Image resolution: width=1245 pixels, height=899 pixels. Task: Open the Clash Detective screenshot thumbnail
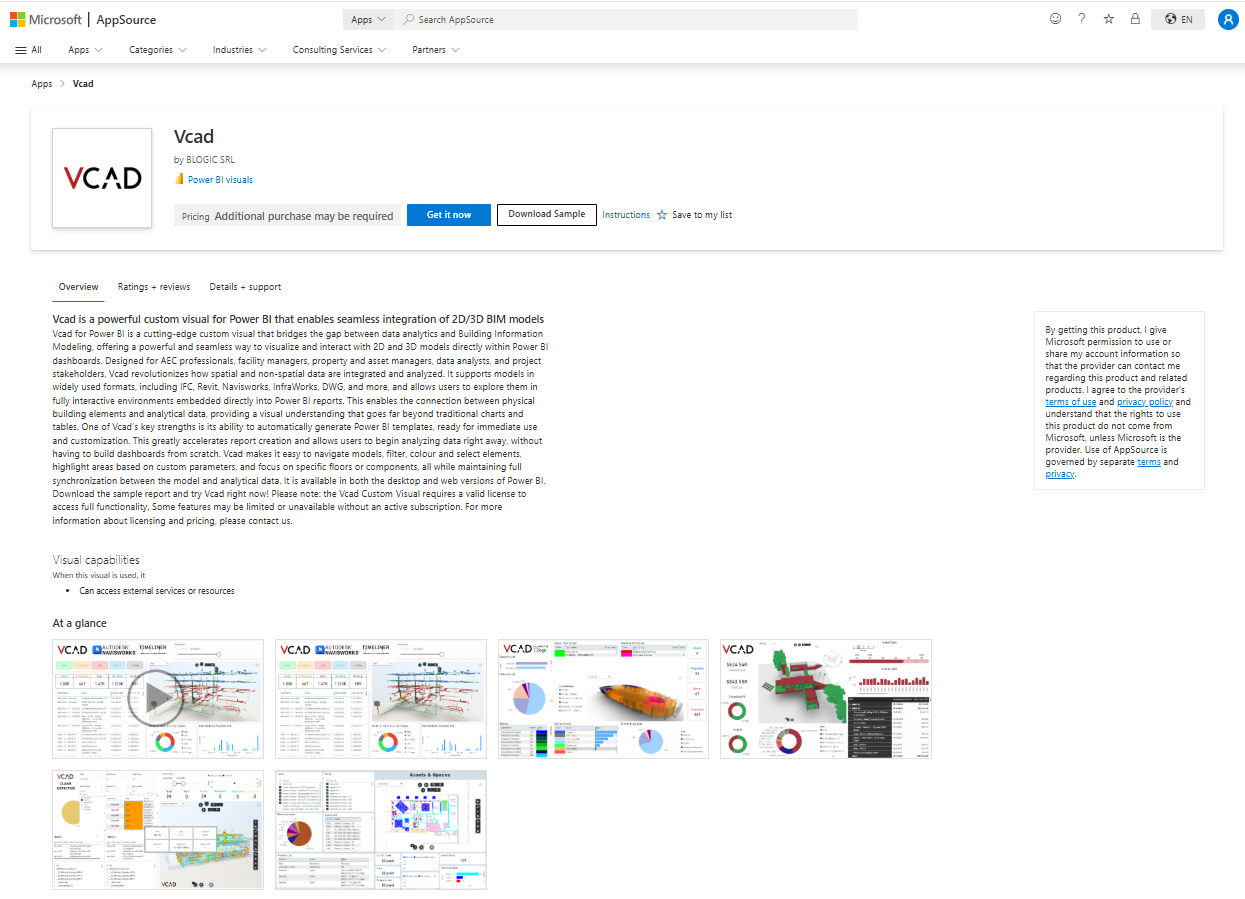(x=158, y=829)
